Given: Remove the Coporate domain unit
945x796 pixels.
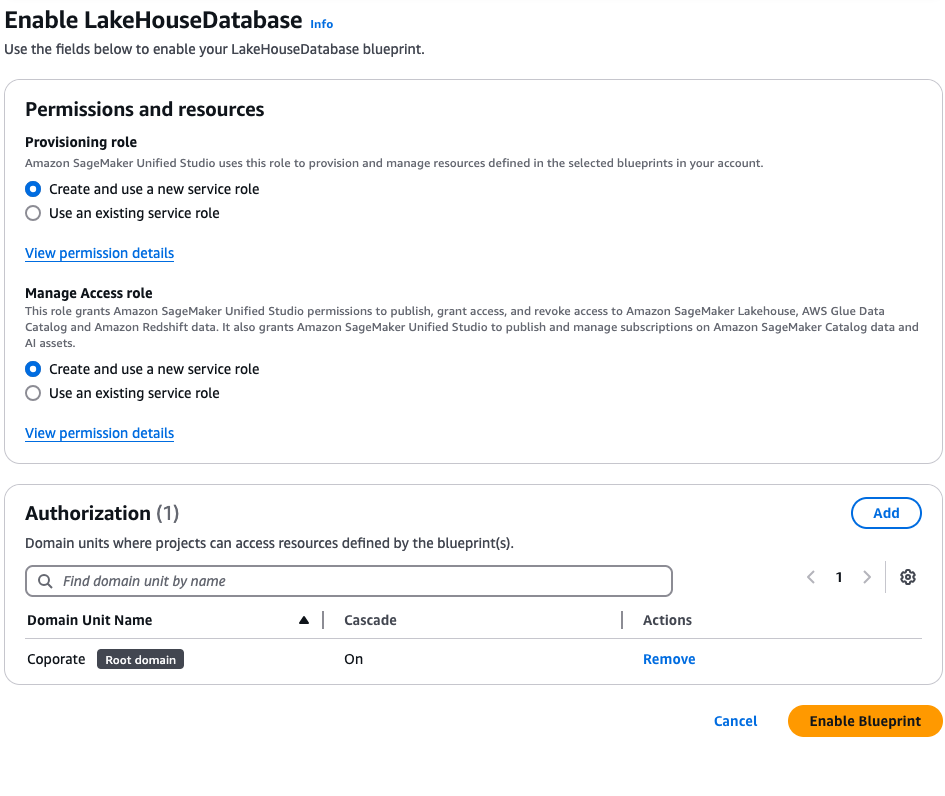Looking at the screenshot, I should click(x=669, y=659).
